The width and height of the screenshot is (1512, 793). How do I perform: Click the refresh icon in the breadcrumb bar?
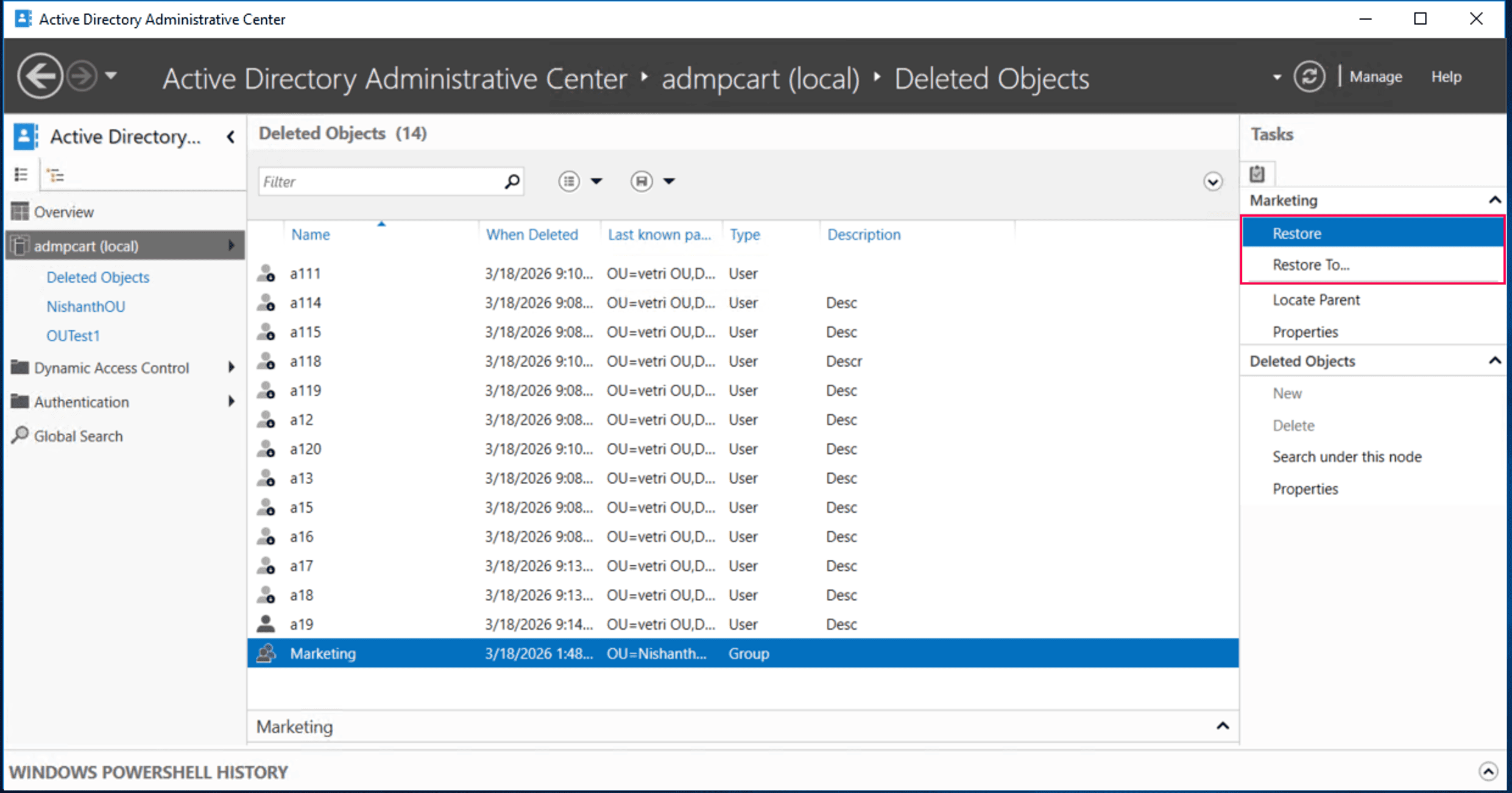point(1309,76)
